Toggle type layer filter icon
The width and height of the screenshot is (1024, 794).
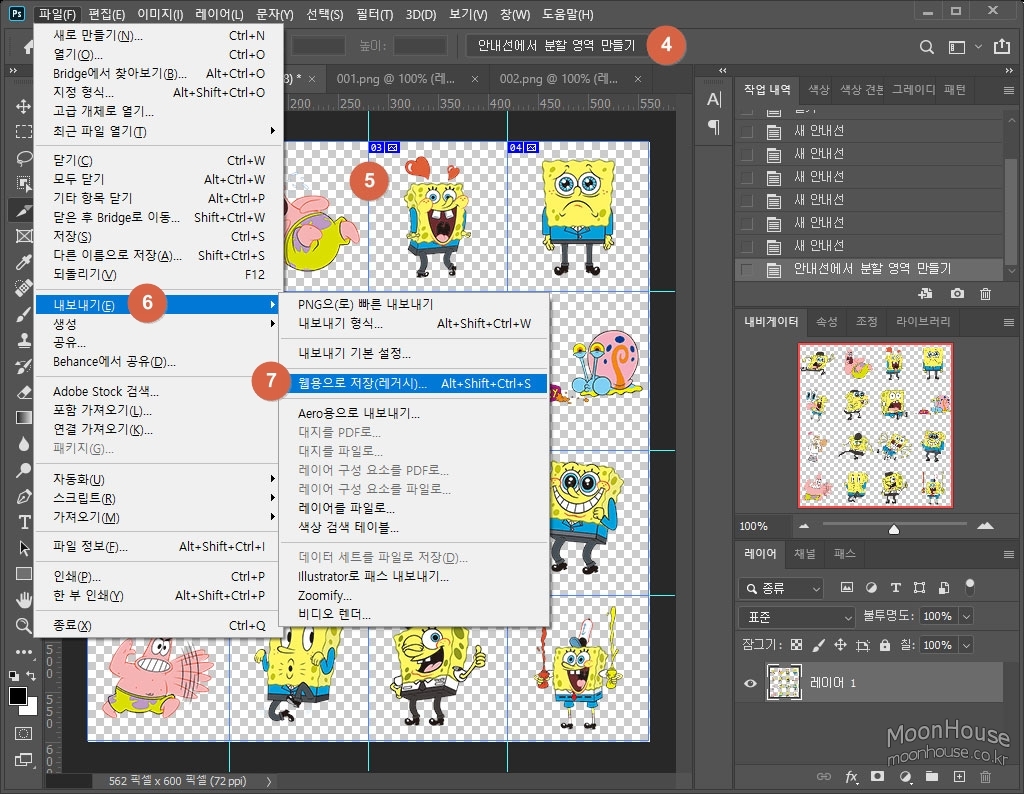click(895, 588)
